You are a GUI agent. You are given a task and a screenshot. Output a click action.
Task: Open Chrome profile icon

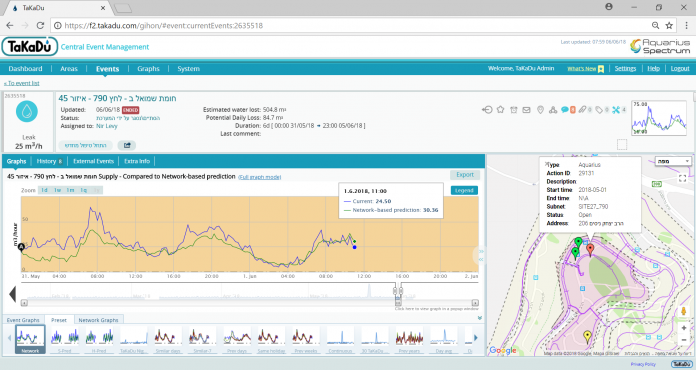(609, 7)
